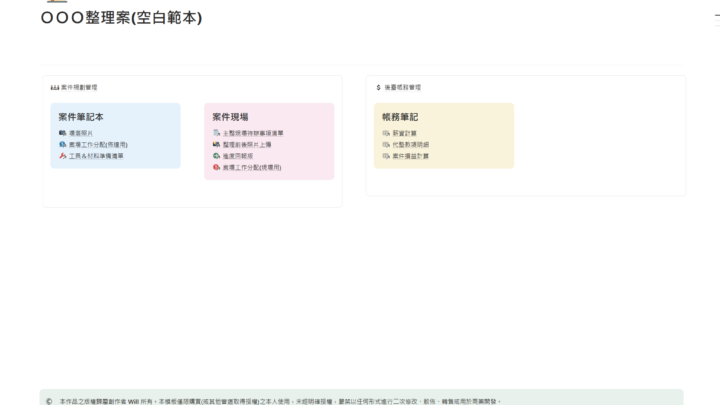Viewport: 720px width, 405px height.
Task: Click the red icon beside 工具&材料準備清單
Action: click(x=62, y=156)
